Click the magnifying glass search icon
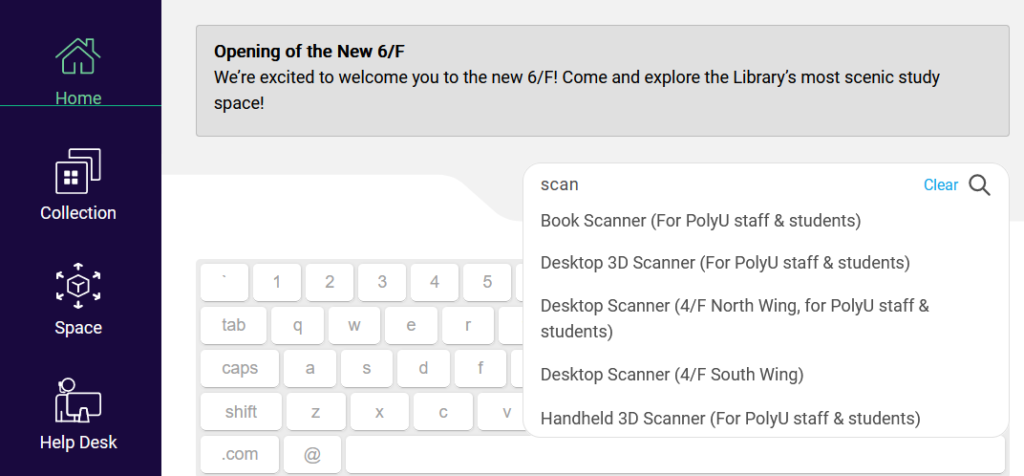Screen dimensions: 1024x476 979,185
